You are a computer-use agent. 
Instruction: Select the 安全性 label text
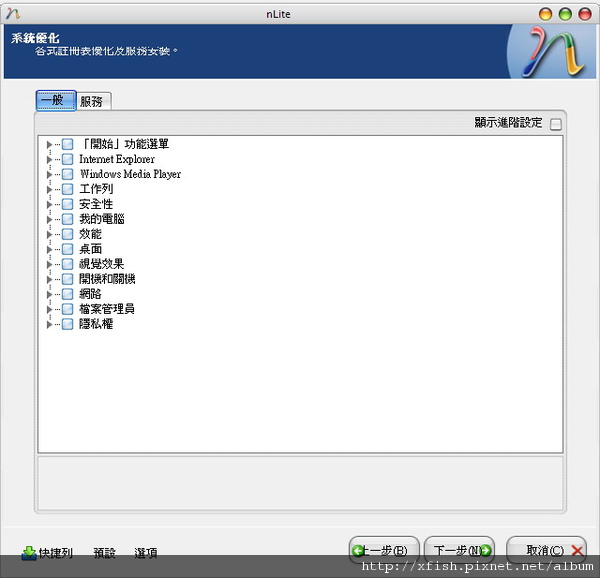96,204
